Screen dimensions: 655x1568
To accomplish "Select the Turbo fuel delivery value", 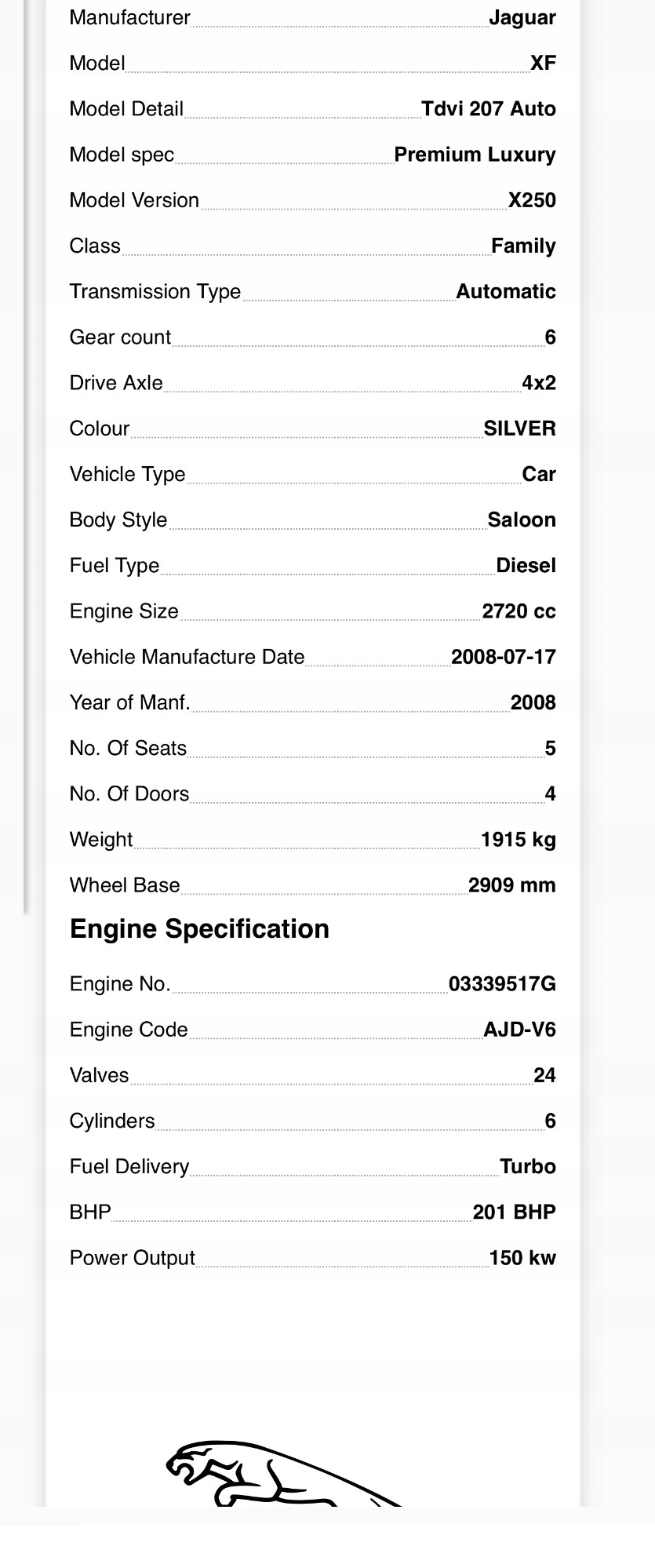I will click(528, 1167).
